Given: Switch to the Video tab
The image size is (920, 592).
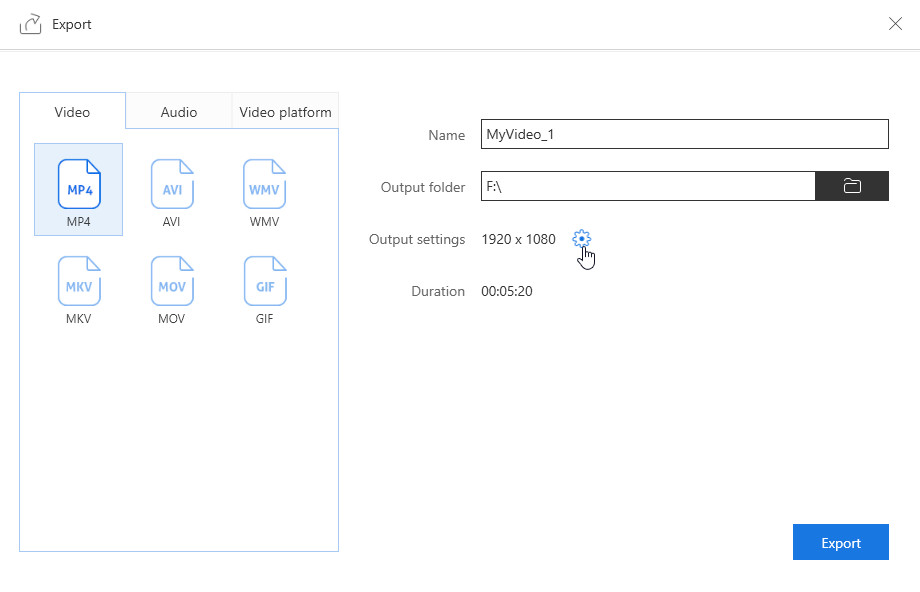Looking at the screenshot, I should (x=72, y=112).
